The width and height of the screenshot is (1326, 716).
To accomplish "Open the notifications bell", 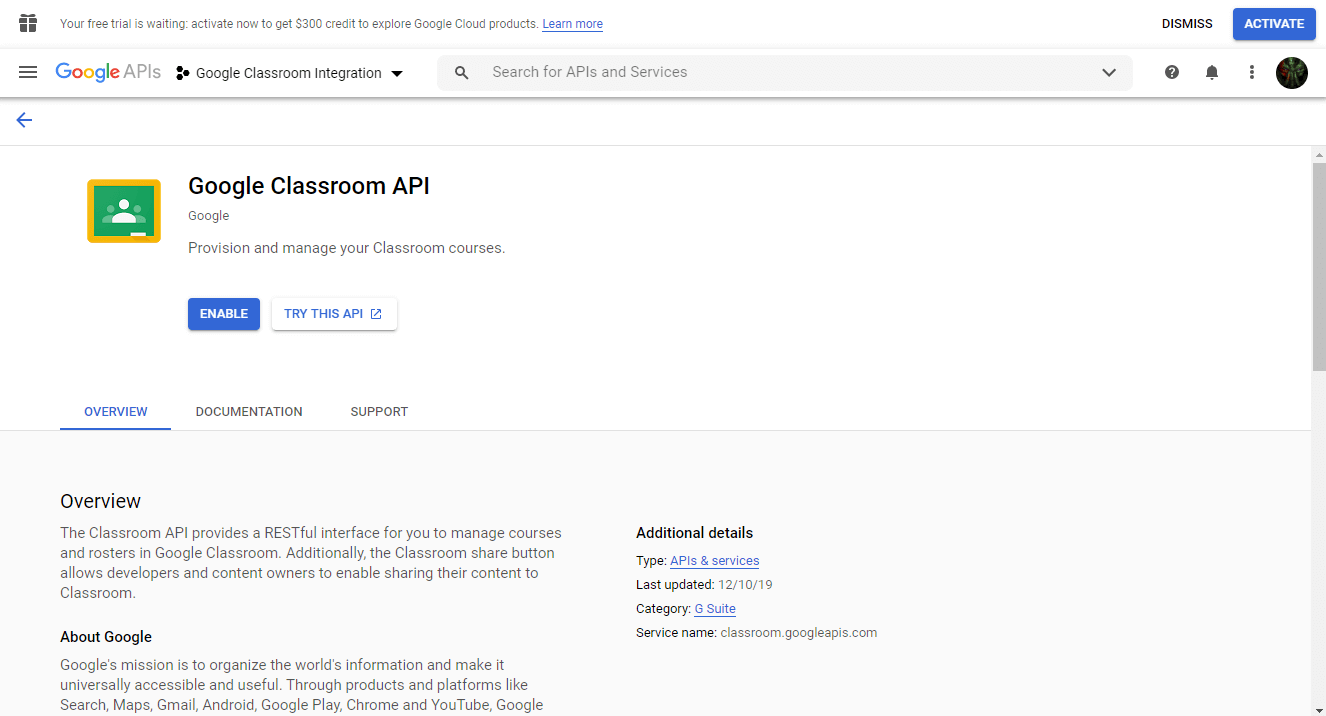I will 1212,72.
